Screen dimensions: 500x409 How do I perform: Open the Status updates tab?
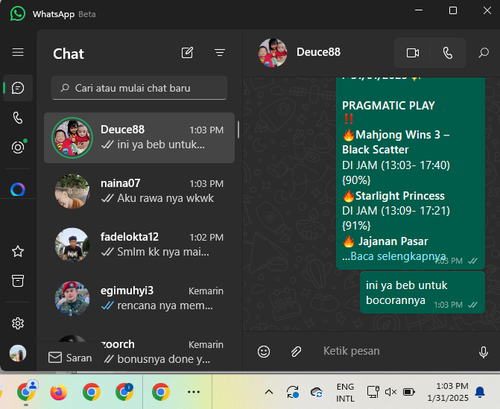tap(19, 147)
